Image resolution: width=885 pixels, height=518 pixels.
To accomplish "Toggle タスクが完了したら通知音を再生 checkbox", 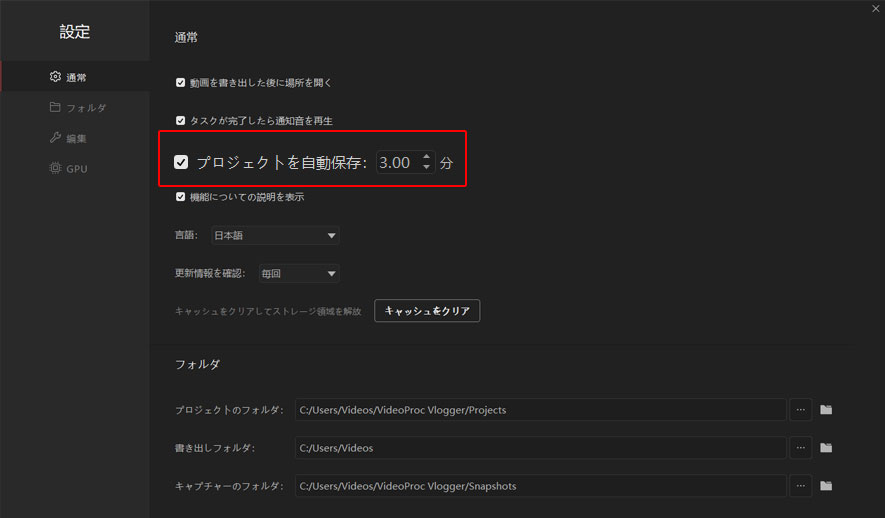I will click(181, 120).
